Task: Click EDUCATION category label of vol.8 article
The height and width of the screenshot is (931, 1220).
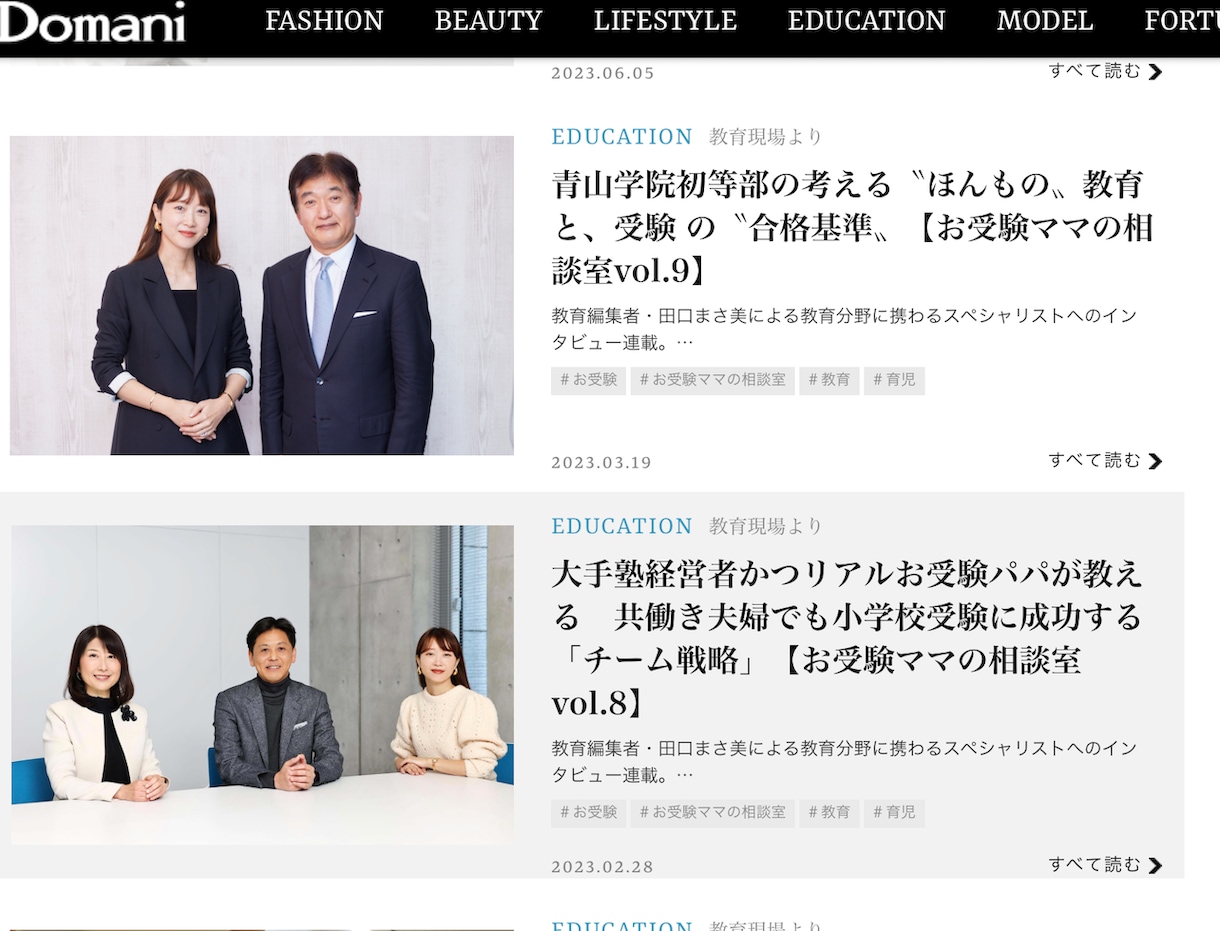Action: (x=622, y=526)
